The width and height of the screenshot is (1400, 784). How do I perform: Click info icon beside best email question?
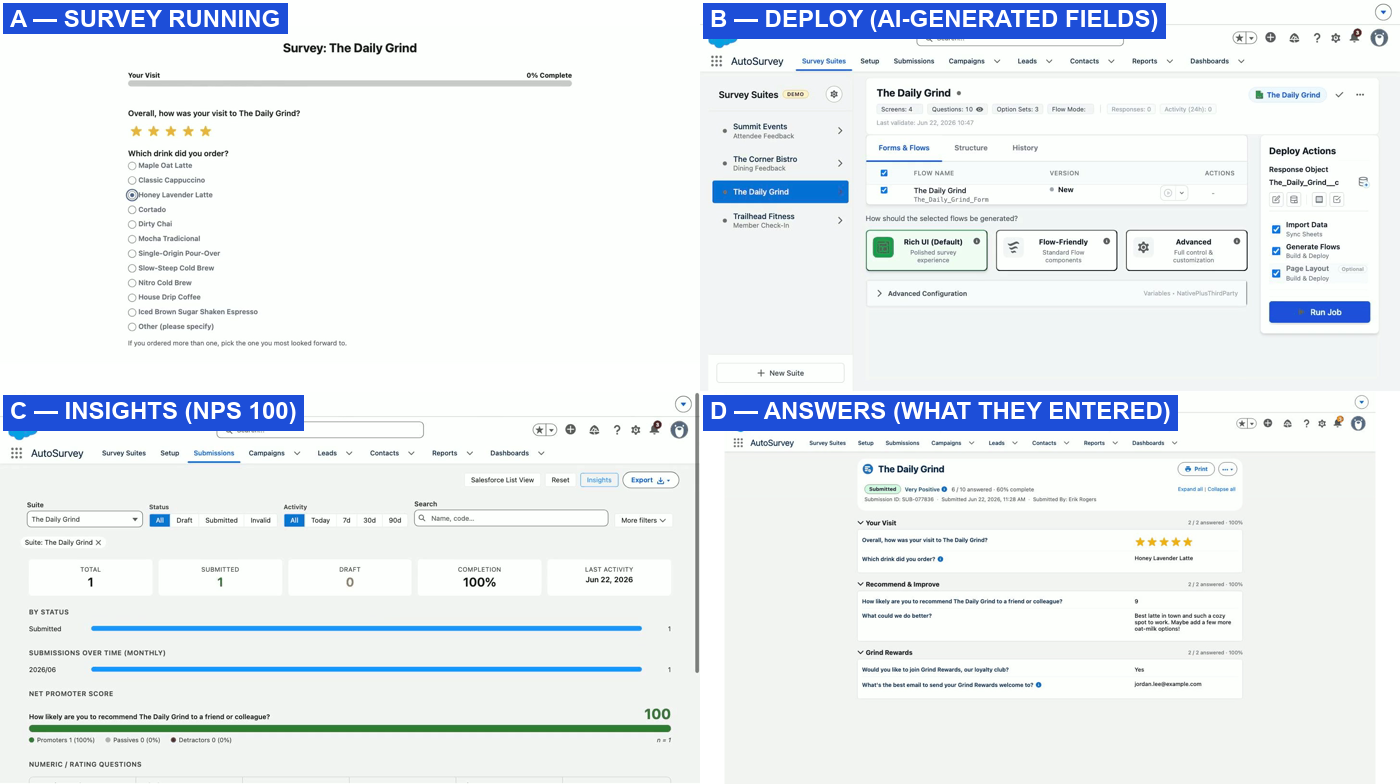pyautogui.click(x=1039, y=685)
